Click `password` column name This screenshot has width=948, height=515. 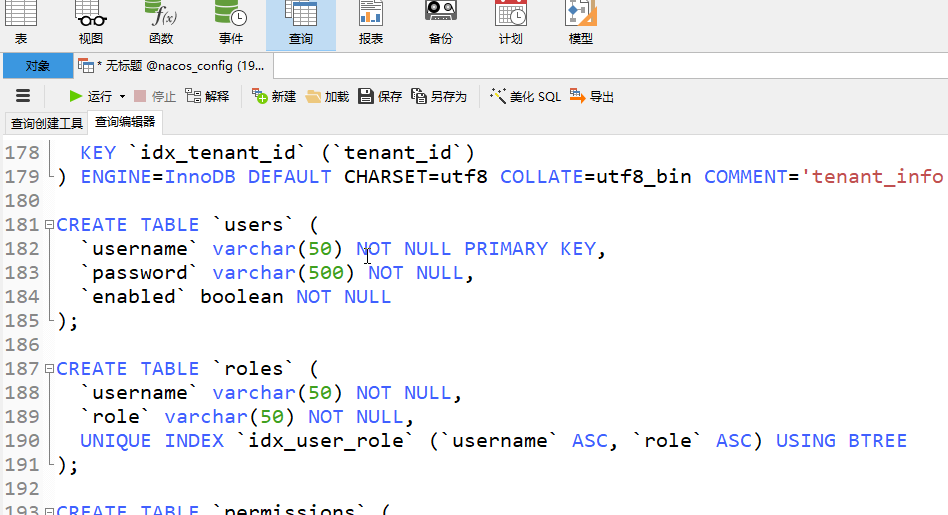pyautogui.click(x=140, y=273)
